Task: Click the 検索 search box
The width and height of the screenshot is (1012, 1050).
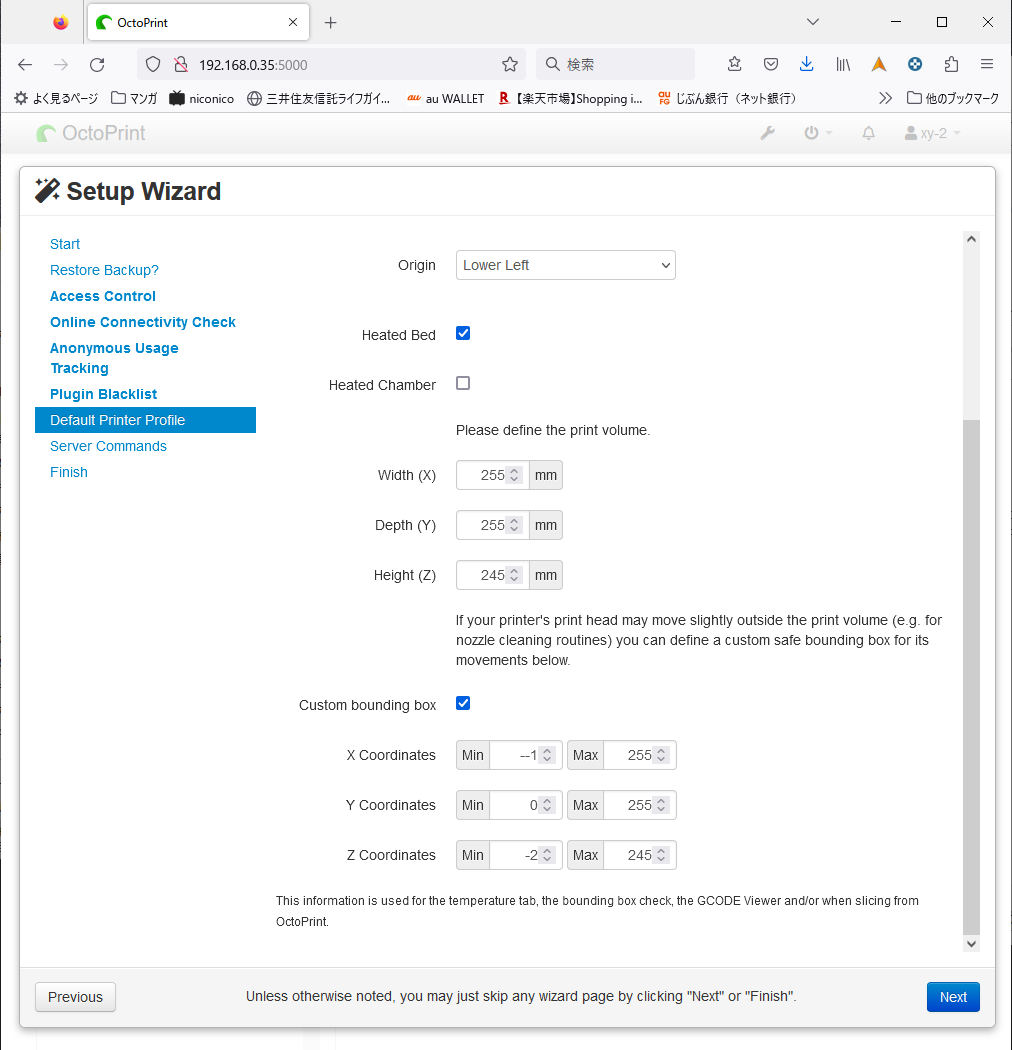Action: pos(616,64)
